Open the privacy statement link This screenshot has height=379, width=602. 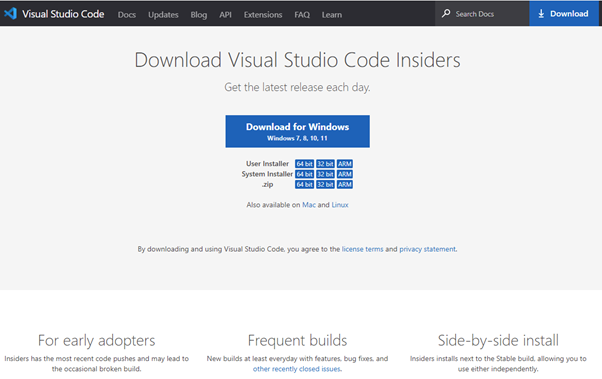click(x=428, y=249)
